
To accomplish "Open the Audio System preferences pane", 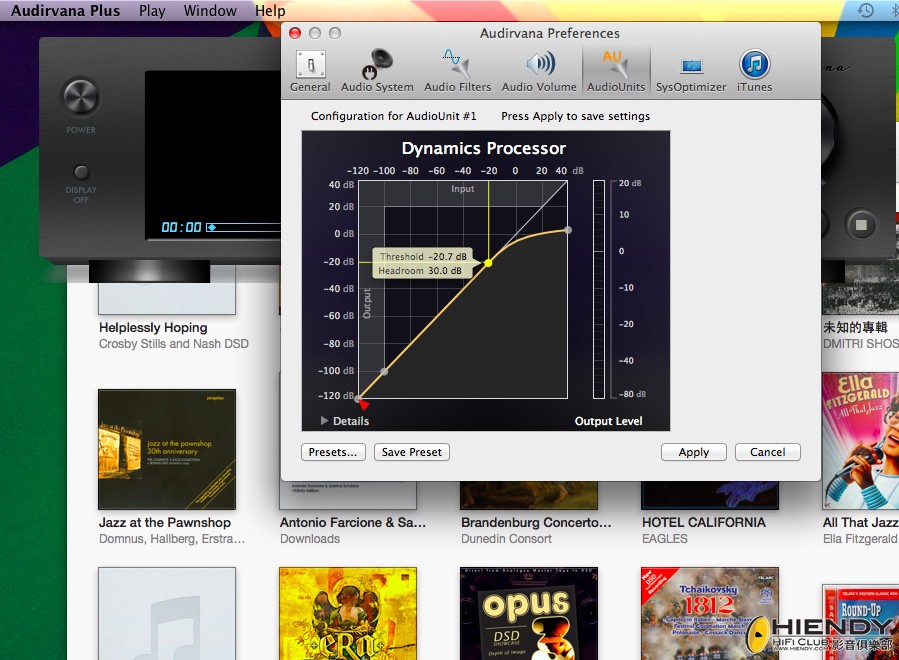I will point(377,72).
